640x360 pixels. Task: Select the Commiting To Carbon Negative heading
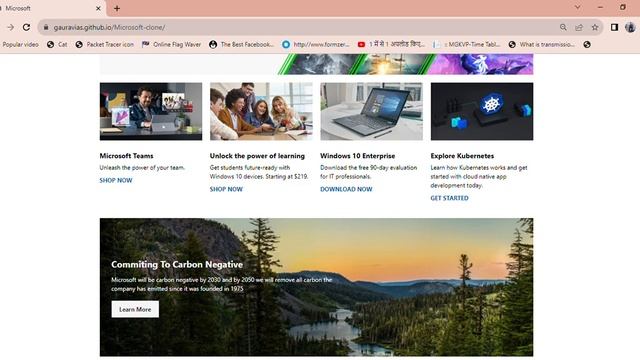177,264
